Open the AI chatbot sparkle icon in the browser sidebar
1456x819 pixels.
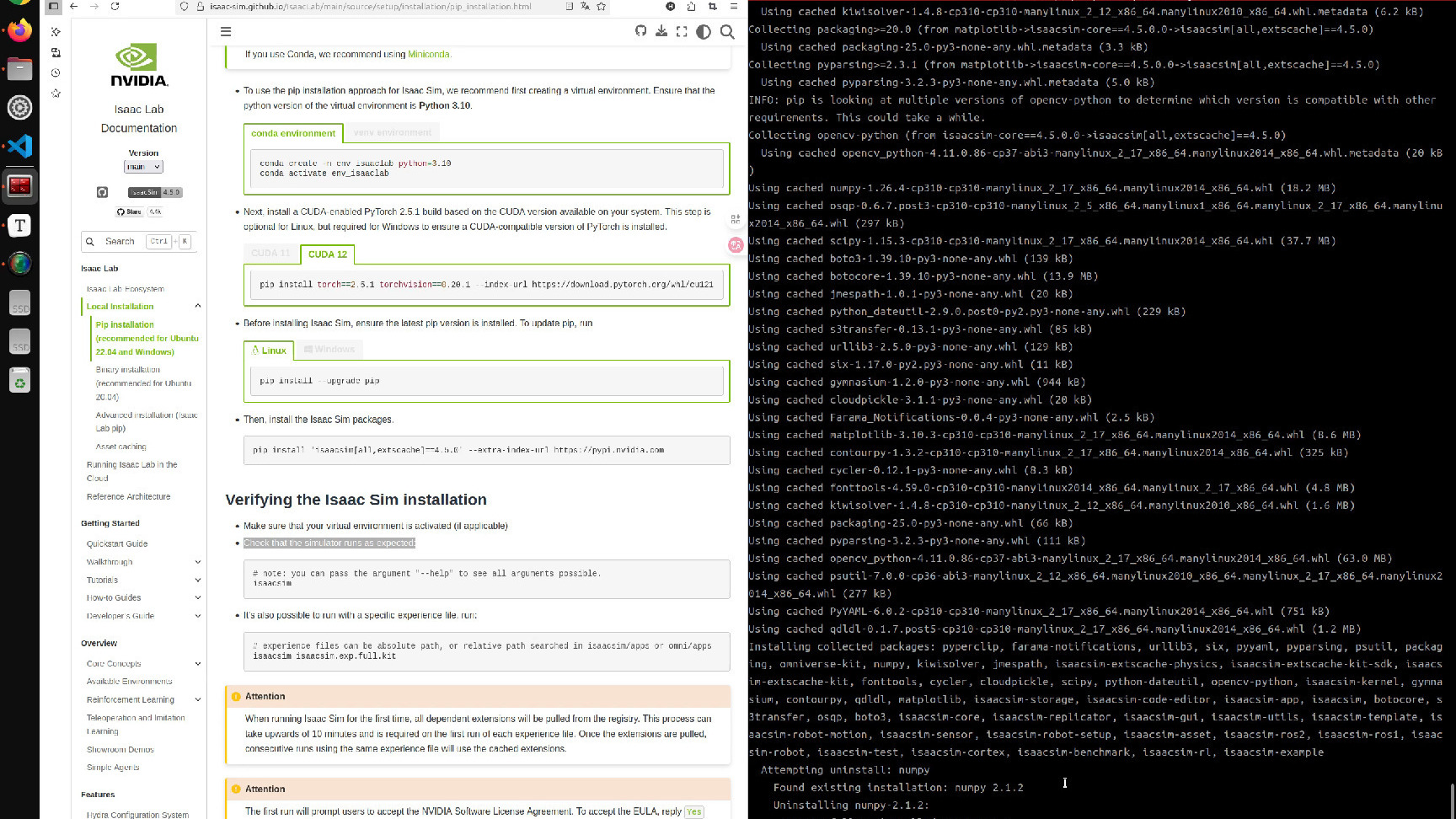[56, 32]
